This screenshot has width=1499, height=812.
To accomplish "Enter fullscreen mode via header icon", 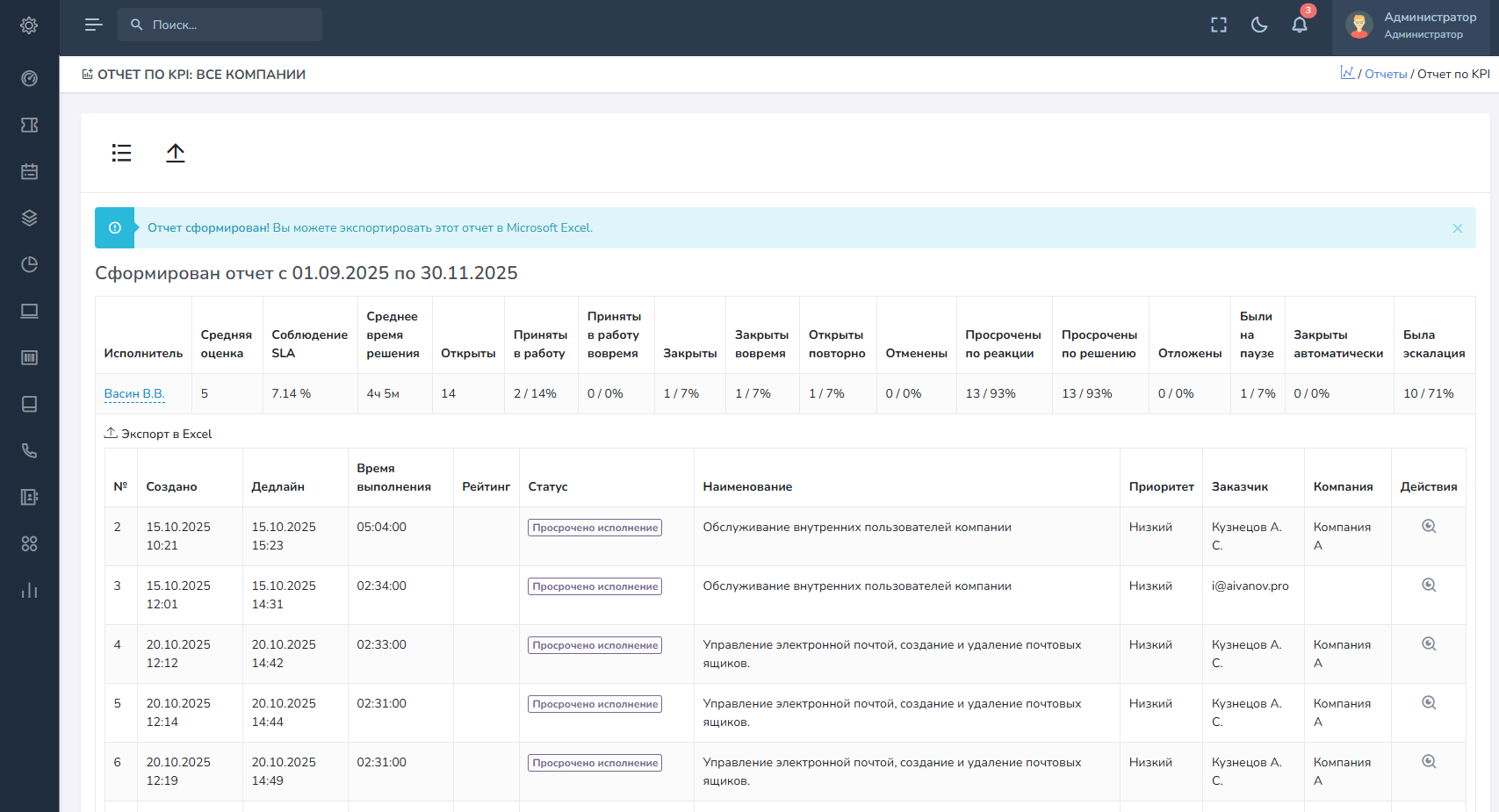I will tap(1219, 25).
